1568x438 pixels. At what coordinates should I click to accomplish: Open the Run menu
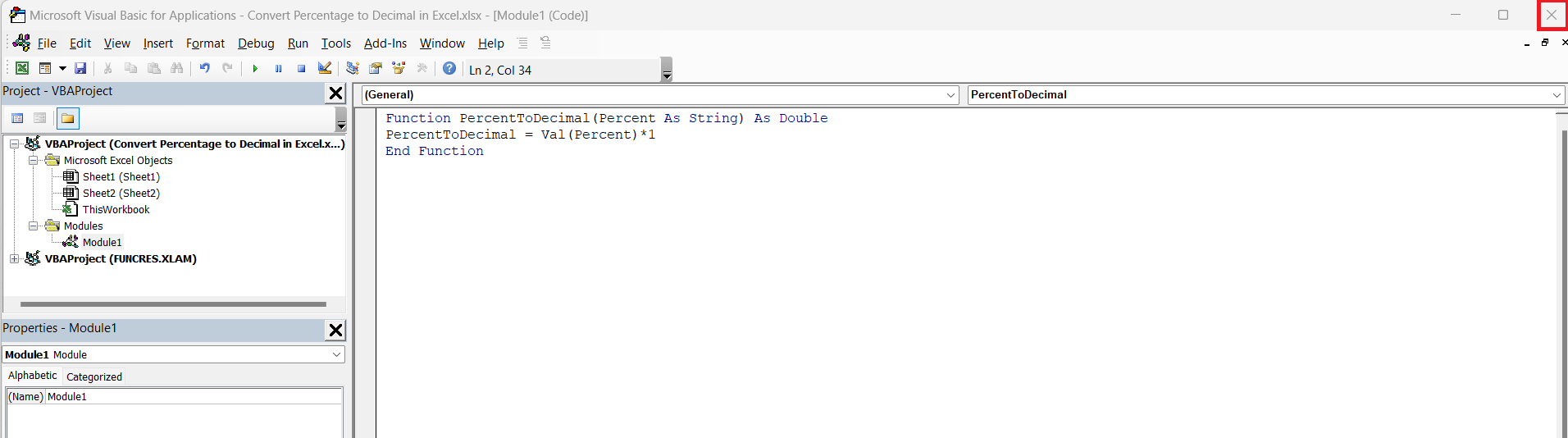point(298,43)
